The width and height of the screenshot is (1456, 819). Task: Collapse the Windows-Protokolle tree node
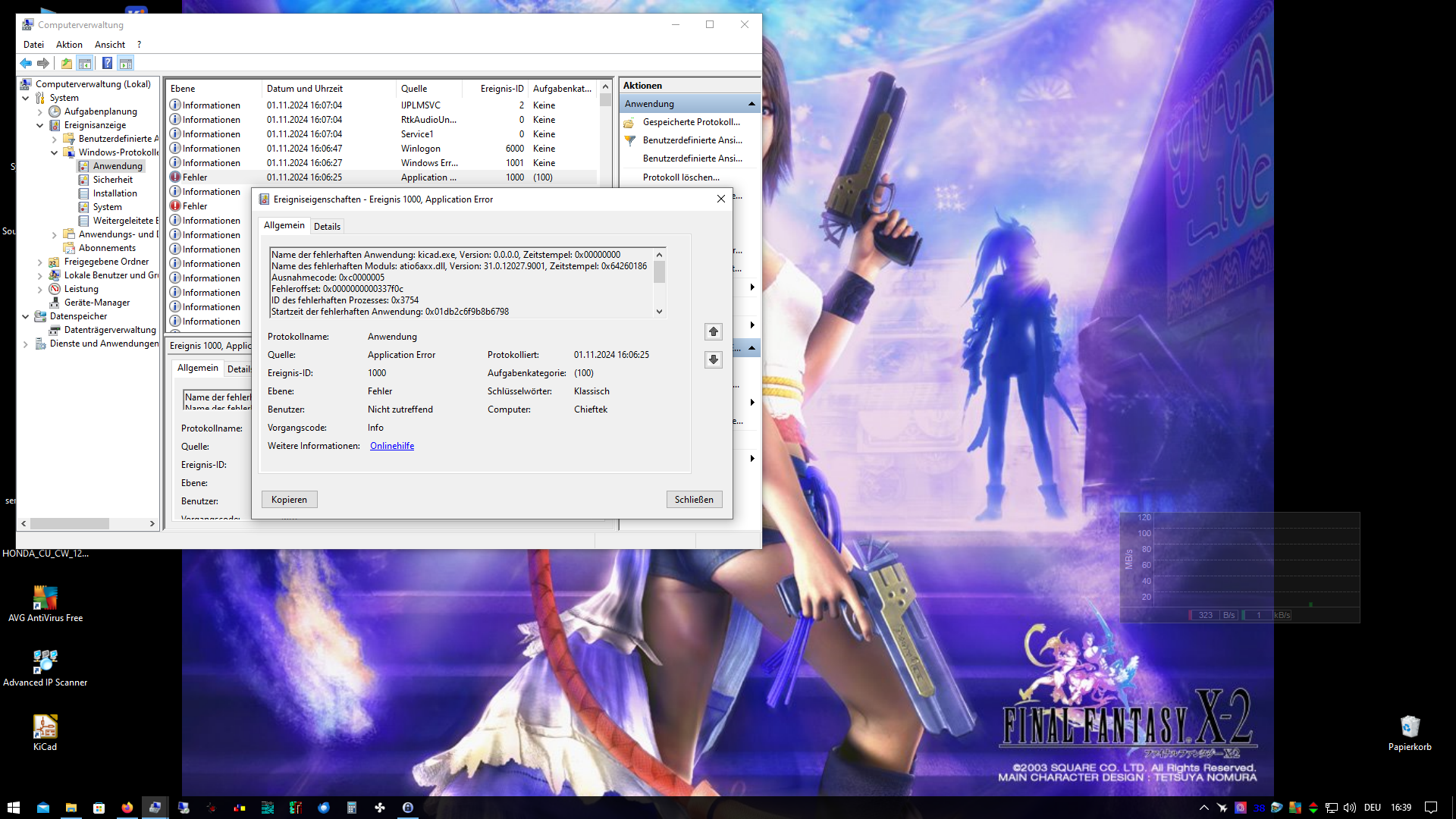(x=54, y=152)
